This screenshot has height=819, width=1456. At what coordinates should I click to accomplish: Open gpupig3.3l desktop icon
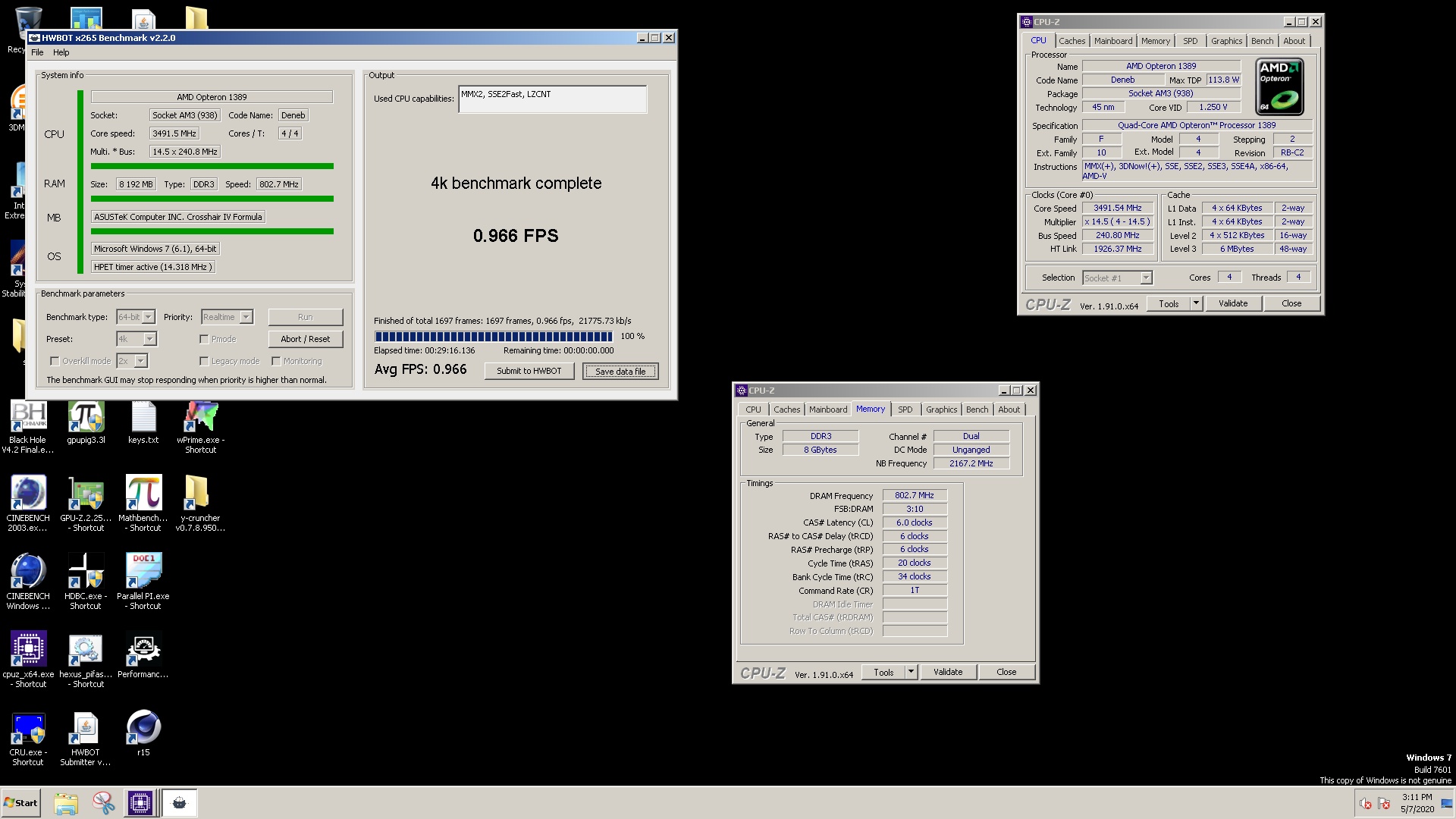[x=86, y=423]
